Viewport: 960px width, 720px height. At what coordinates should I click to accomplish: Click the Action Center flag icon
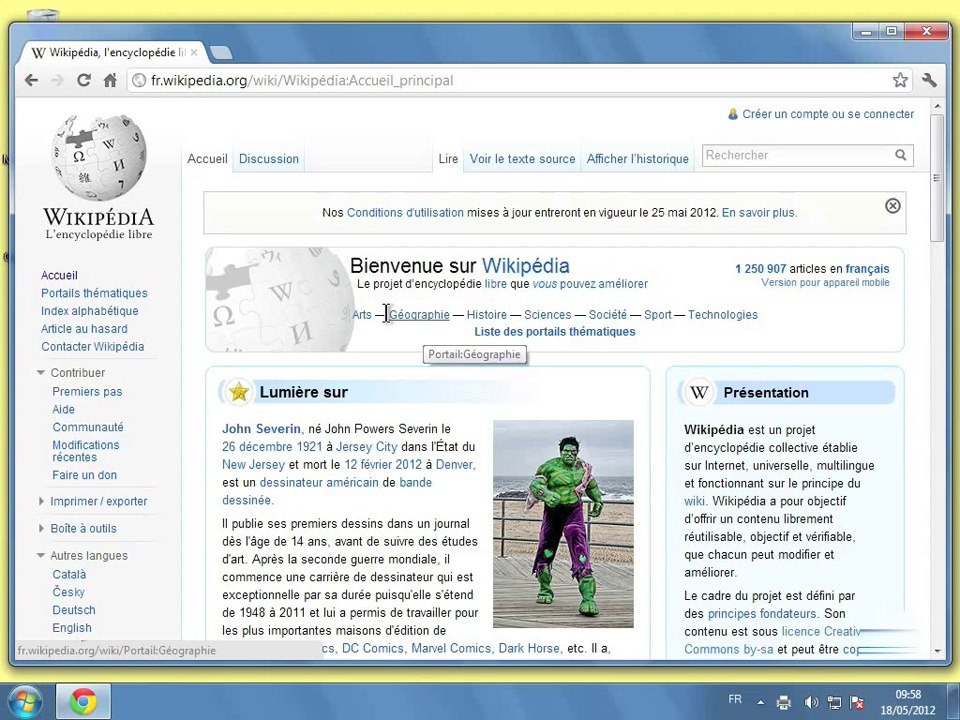(858, 702)
